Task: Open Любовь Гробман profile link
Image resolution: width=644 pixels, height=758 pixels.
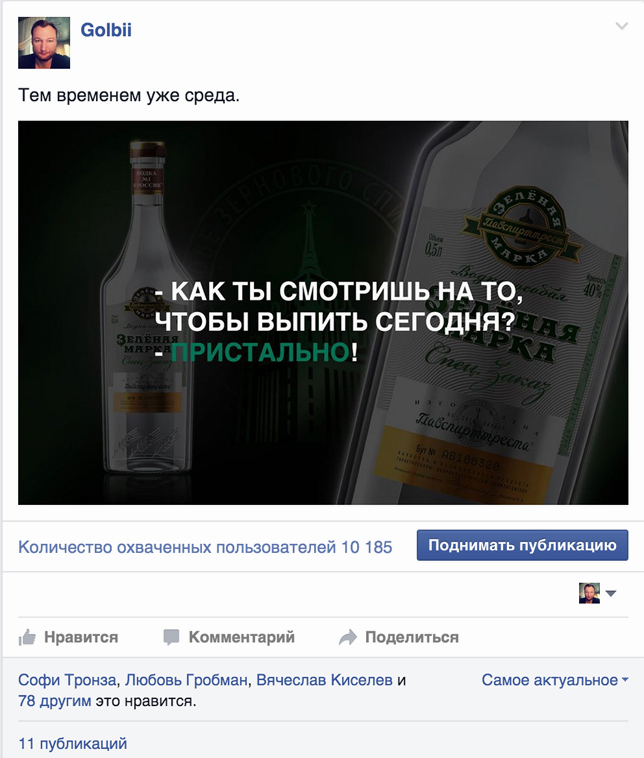Action: click(186, 680)
